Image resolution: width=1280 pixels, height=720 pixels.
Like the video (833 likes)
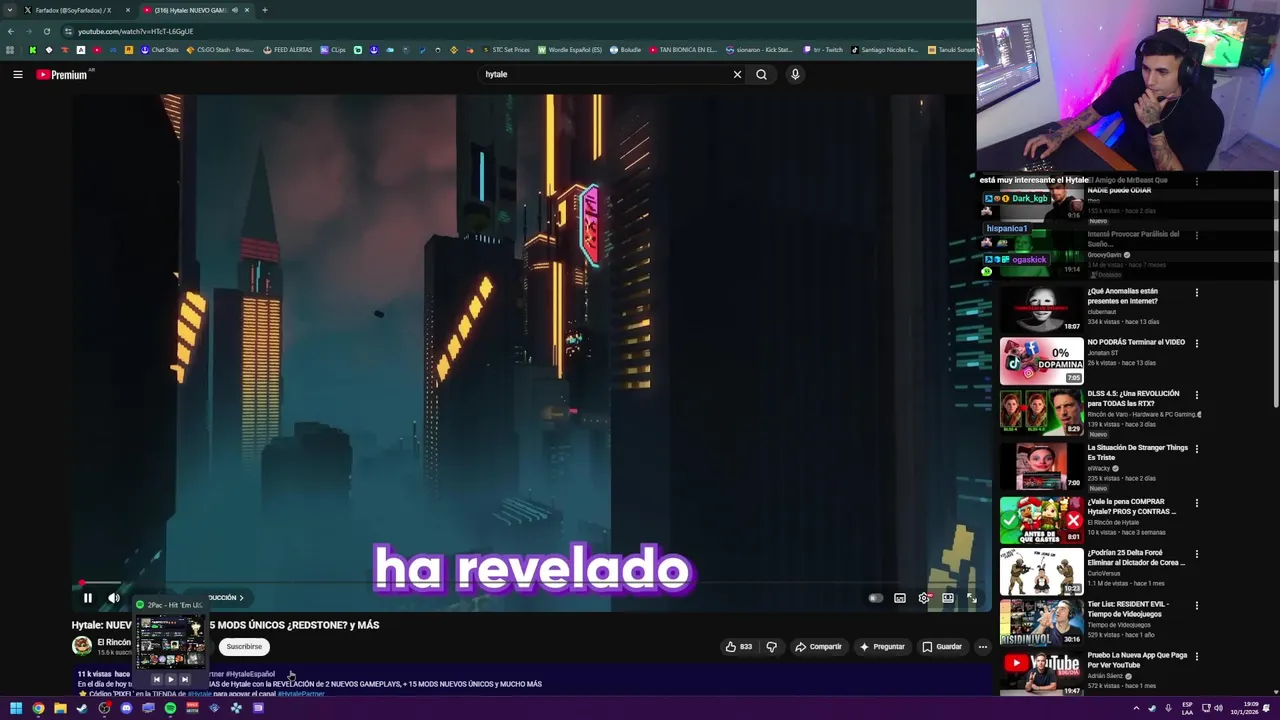pyautogui.click(x=738, y=647)
